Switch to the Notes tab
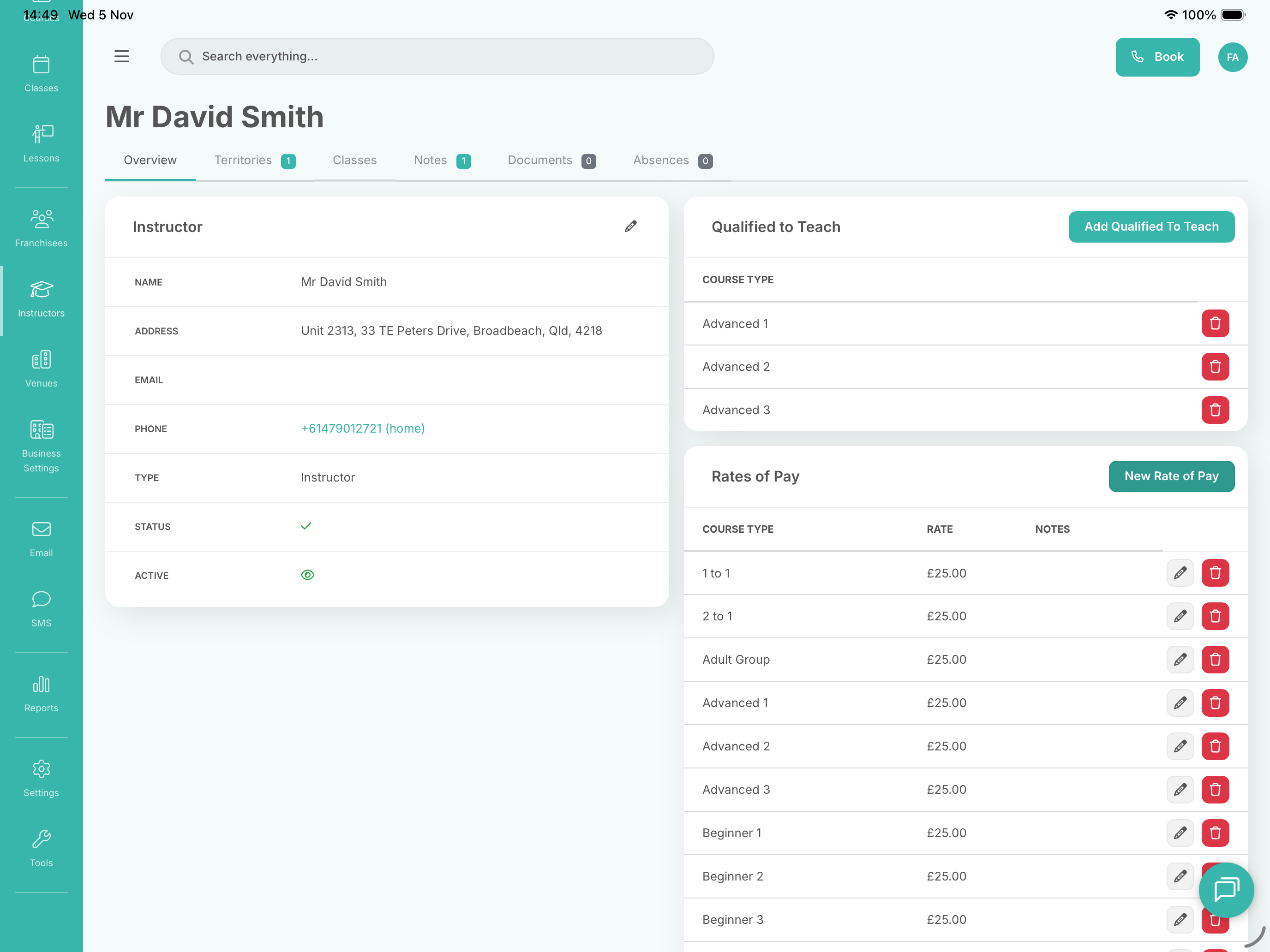The height and width of the screenshot is (952, 1270). point(442,161)
